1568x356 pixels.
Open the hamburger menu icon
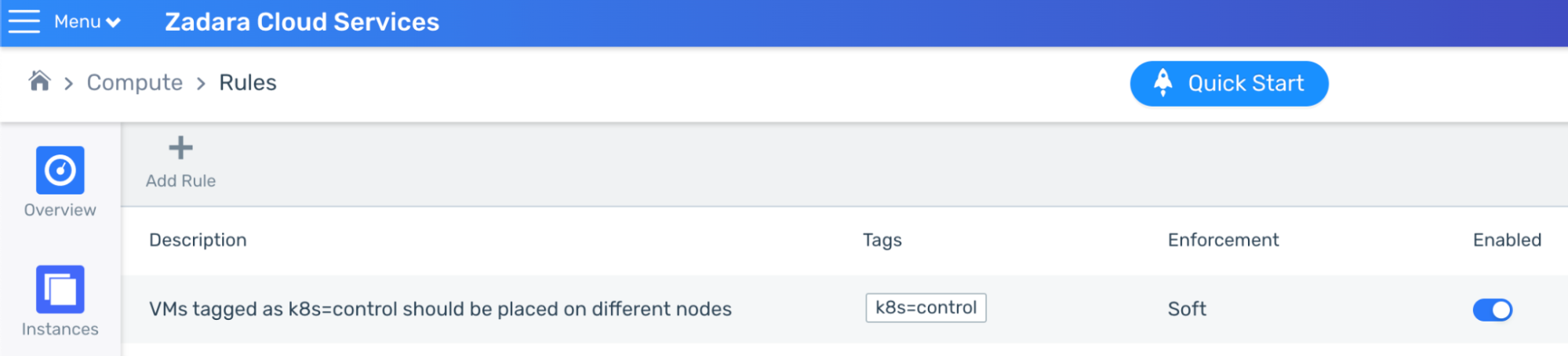24,21
